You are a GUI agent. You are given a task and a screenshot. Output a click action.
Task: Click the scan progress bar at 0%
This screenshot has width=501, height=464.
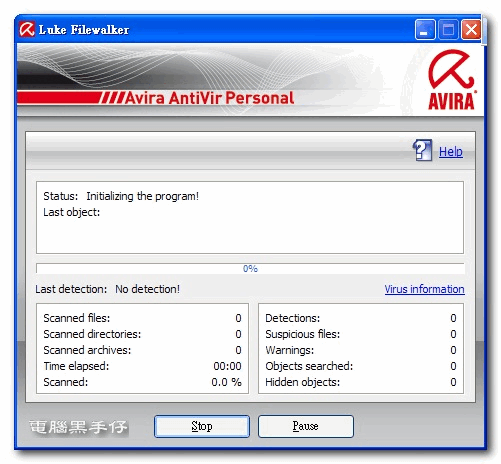click(x=250, y=268)
